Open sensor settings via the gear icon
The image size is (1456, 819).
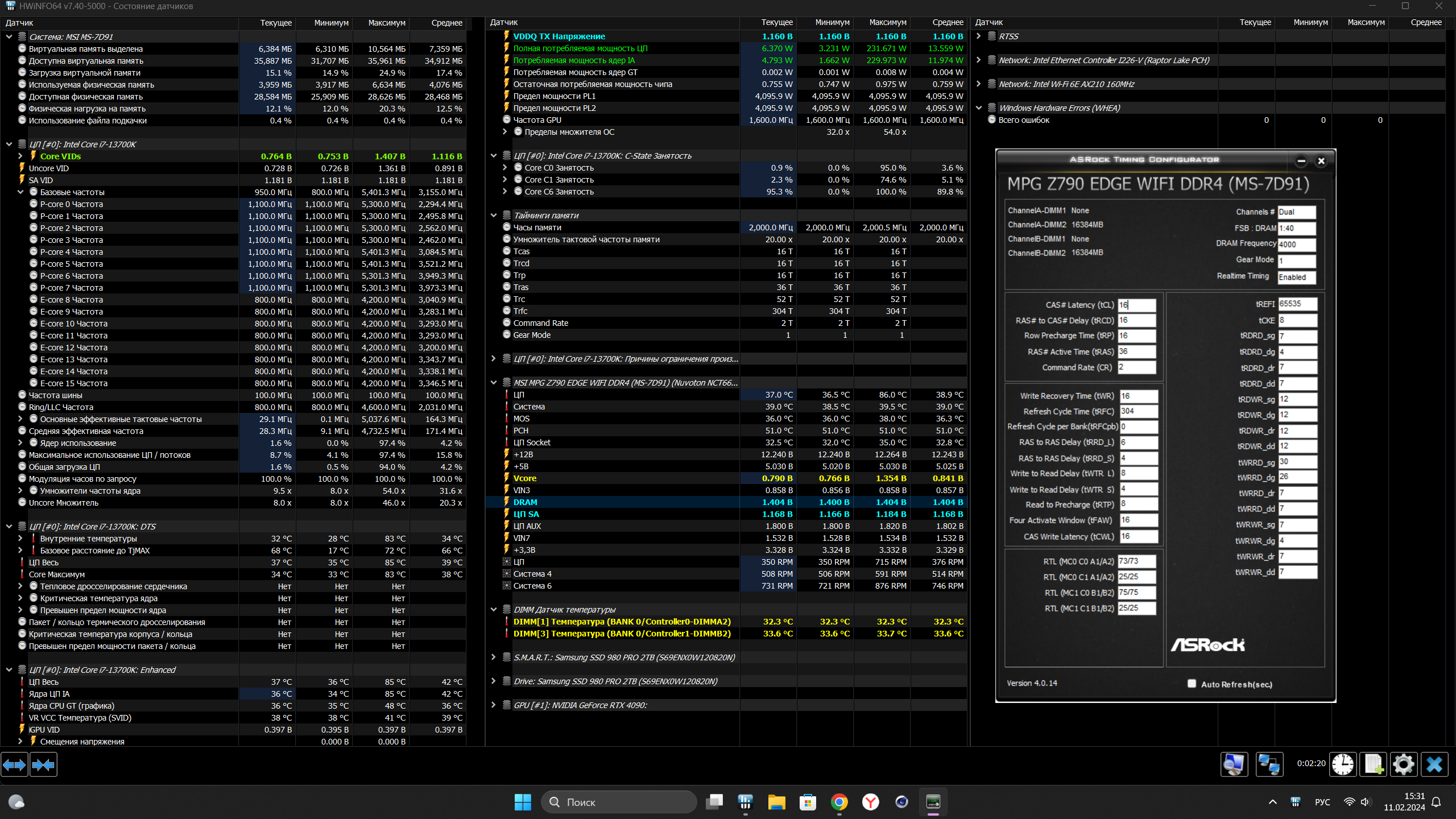(1403, 764)
